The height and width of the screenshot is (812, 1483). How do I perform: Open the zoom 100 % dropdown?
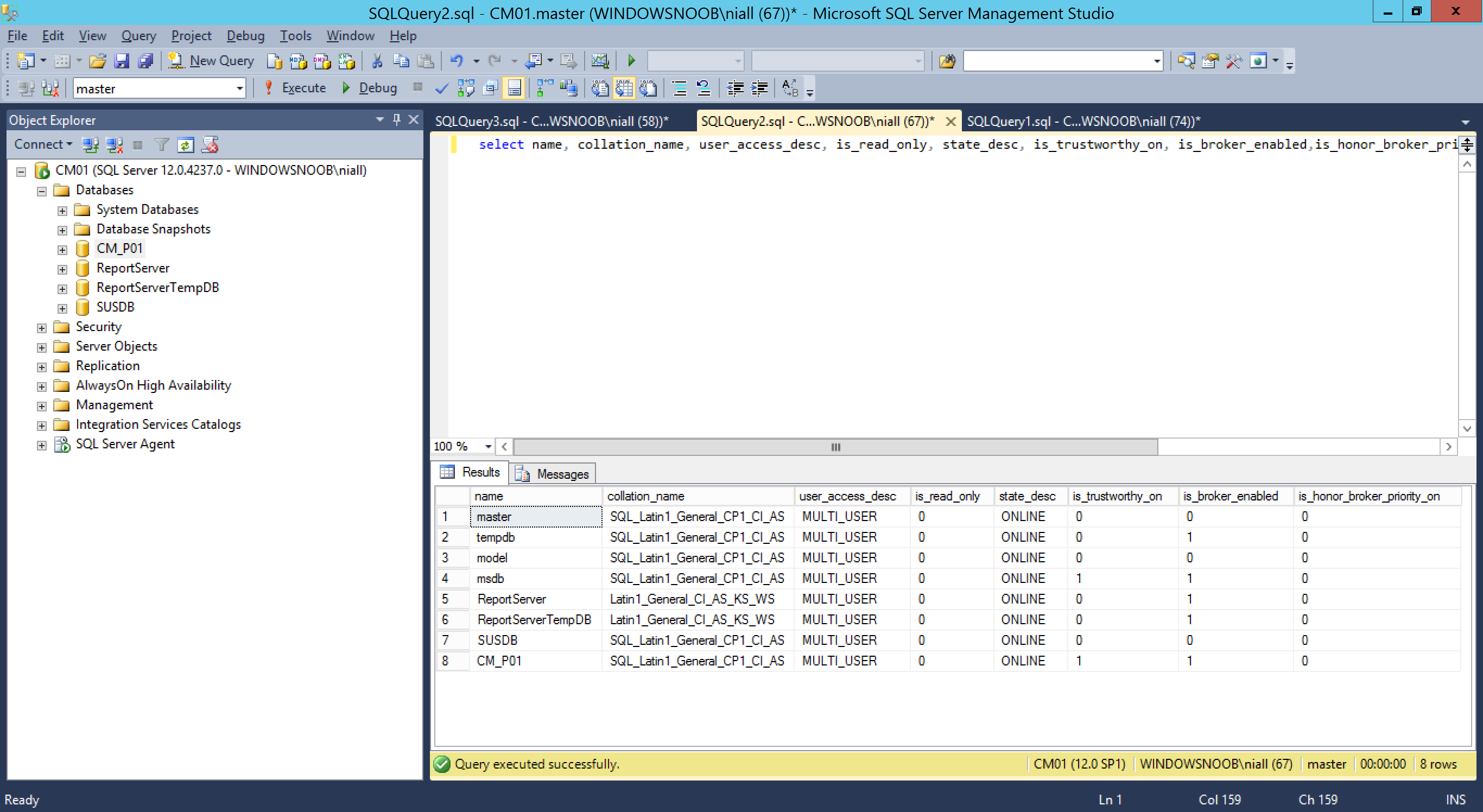487,446
